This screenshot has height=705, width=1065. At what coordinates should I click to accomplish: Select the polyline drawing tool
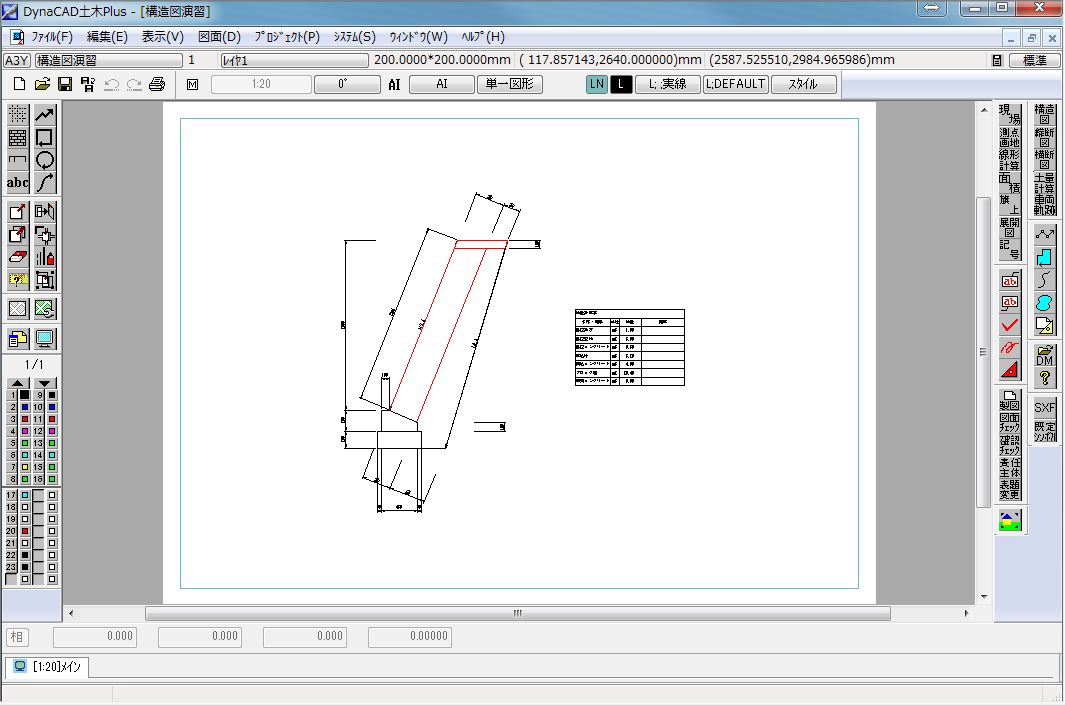click(45, 115)
